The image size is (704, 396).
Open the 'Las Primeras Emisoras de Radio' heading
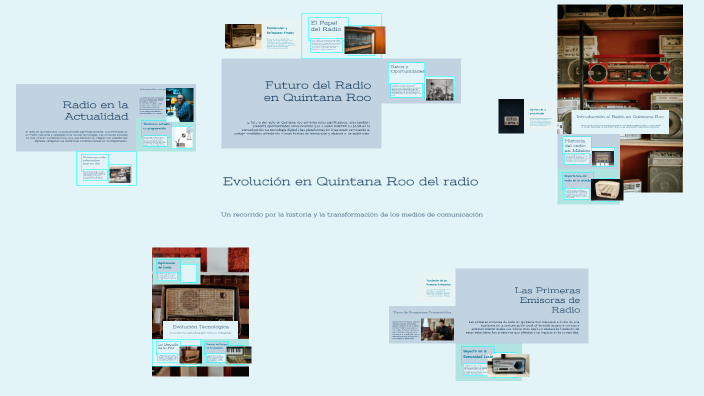547,300
